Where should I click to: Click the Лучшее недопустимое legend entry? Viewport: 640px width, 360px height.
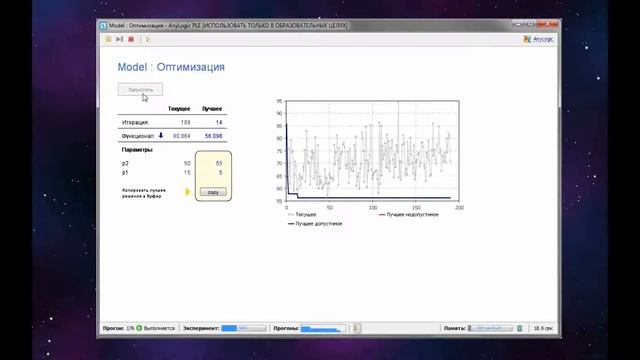[409, 215]
